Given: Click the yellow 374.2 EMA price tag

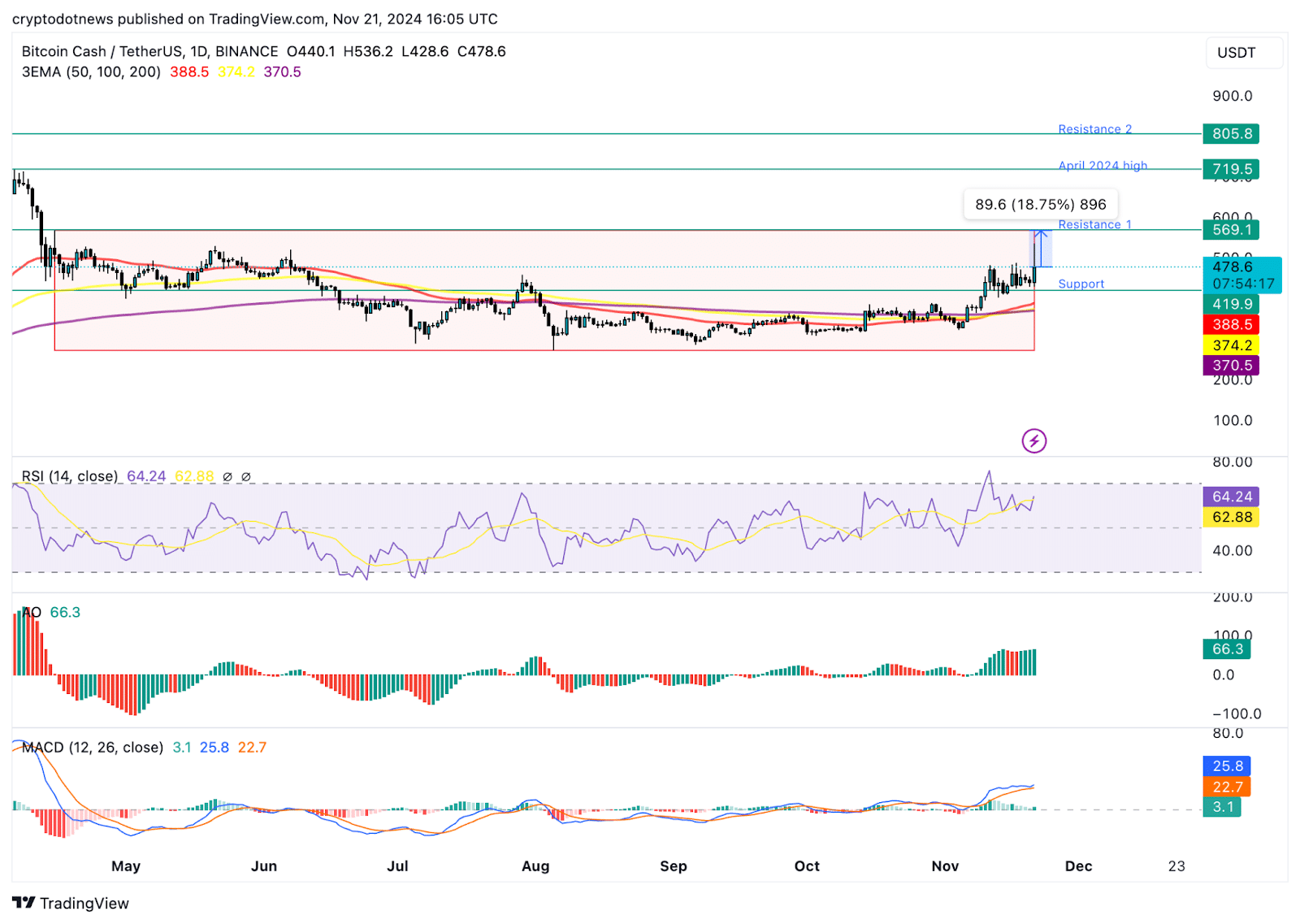Looking at the screenshot, I should click(x=1231, y=345).
